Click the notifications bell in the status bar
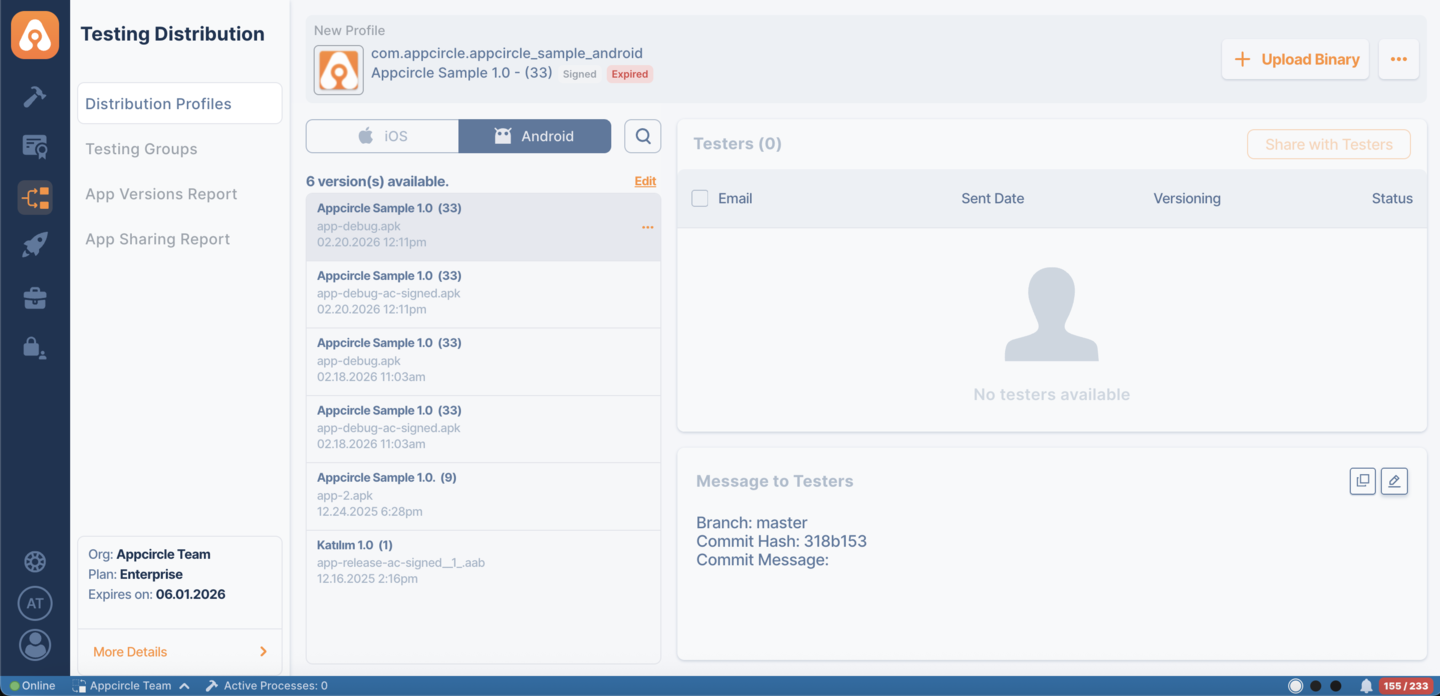The height and width of the screenshot is (696, 1440). coord(1365,685)
